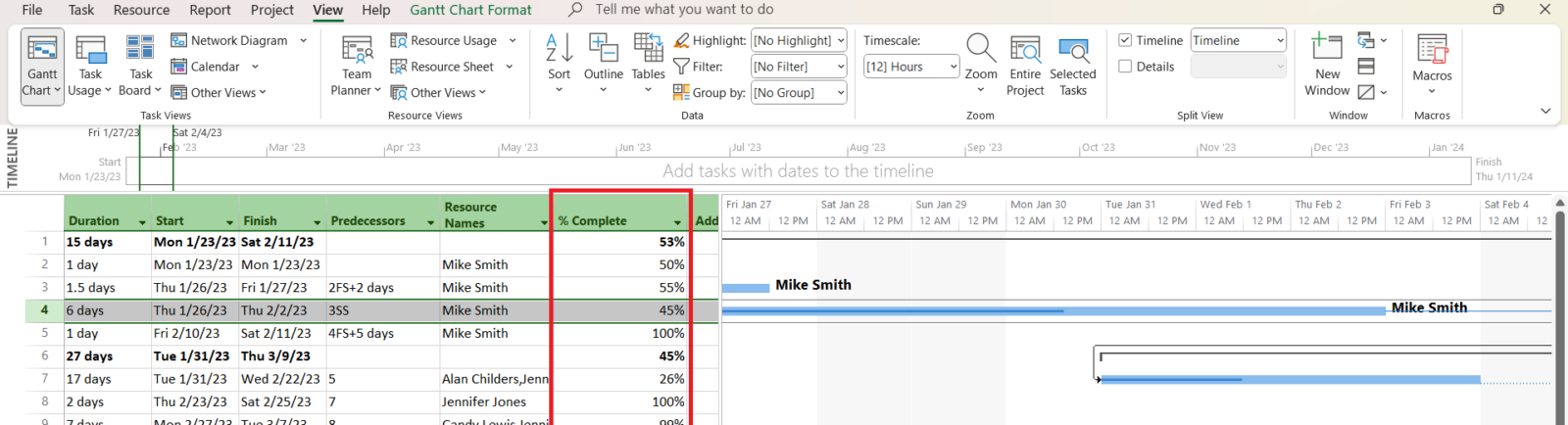Click the 'Add tasks with dates to the timeline' area
Viewport: 1568px width, 425px height.
coord(798,170)
